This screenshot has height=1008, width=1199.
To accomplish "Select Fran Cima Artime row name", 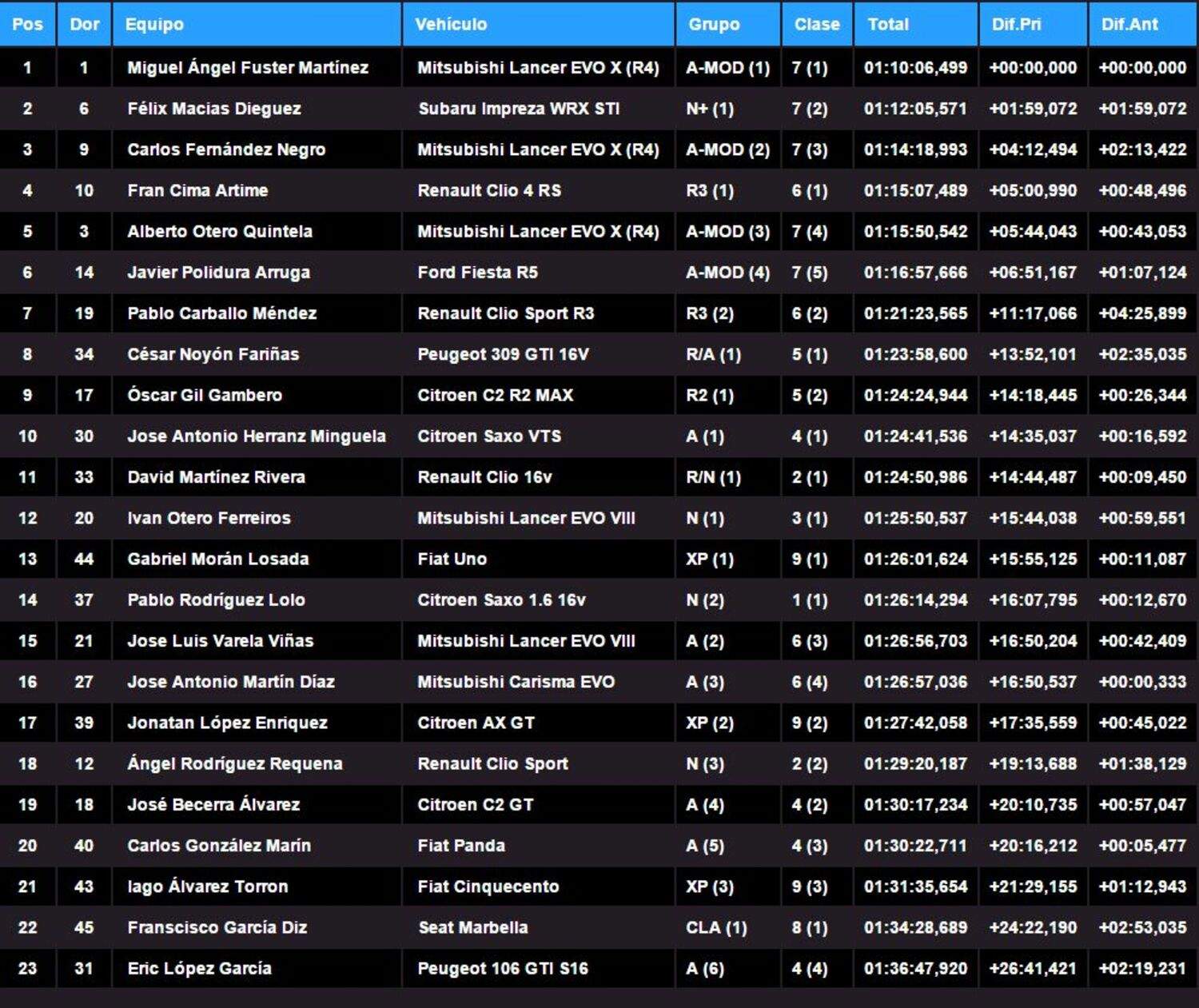I will pos(197,190).
